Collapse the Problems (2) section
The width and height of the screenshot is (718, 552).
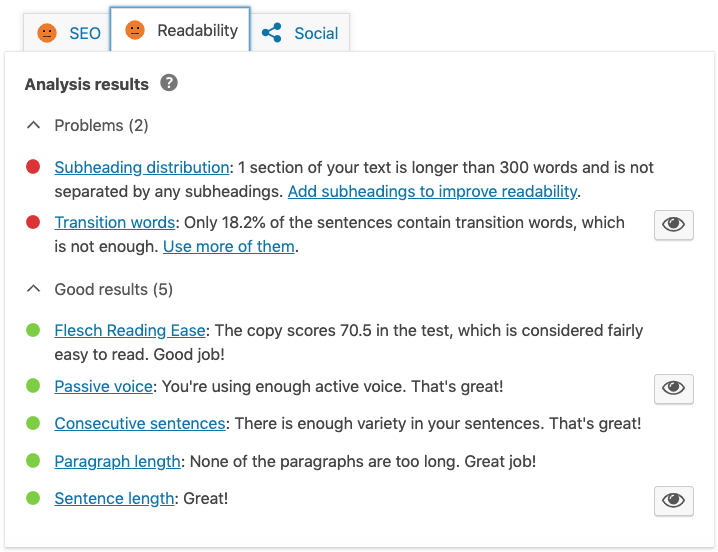click(x=87, y=126)
